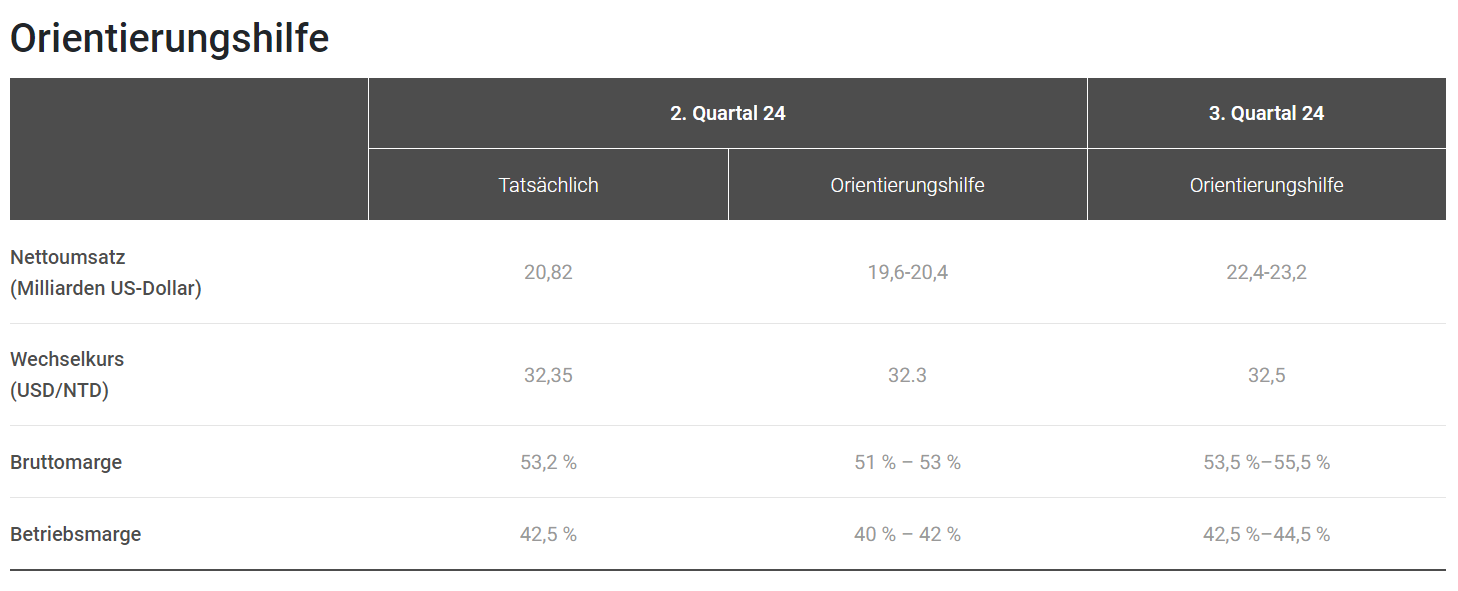Click the 51 % – 53 % cell
The height and width of the screenshot is (591, 1458).
point(907,462)
